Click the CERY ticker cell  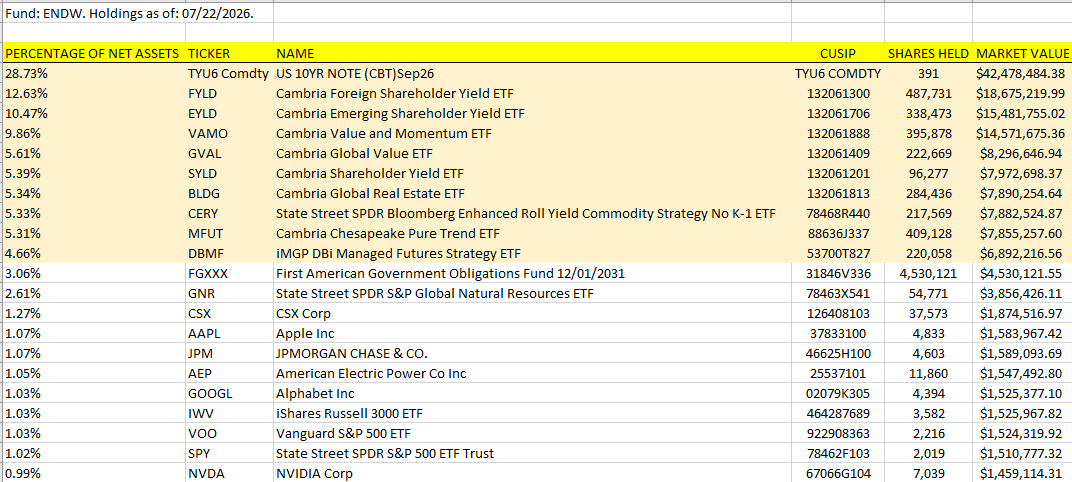(x=229, y=213)
